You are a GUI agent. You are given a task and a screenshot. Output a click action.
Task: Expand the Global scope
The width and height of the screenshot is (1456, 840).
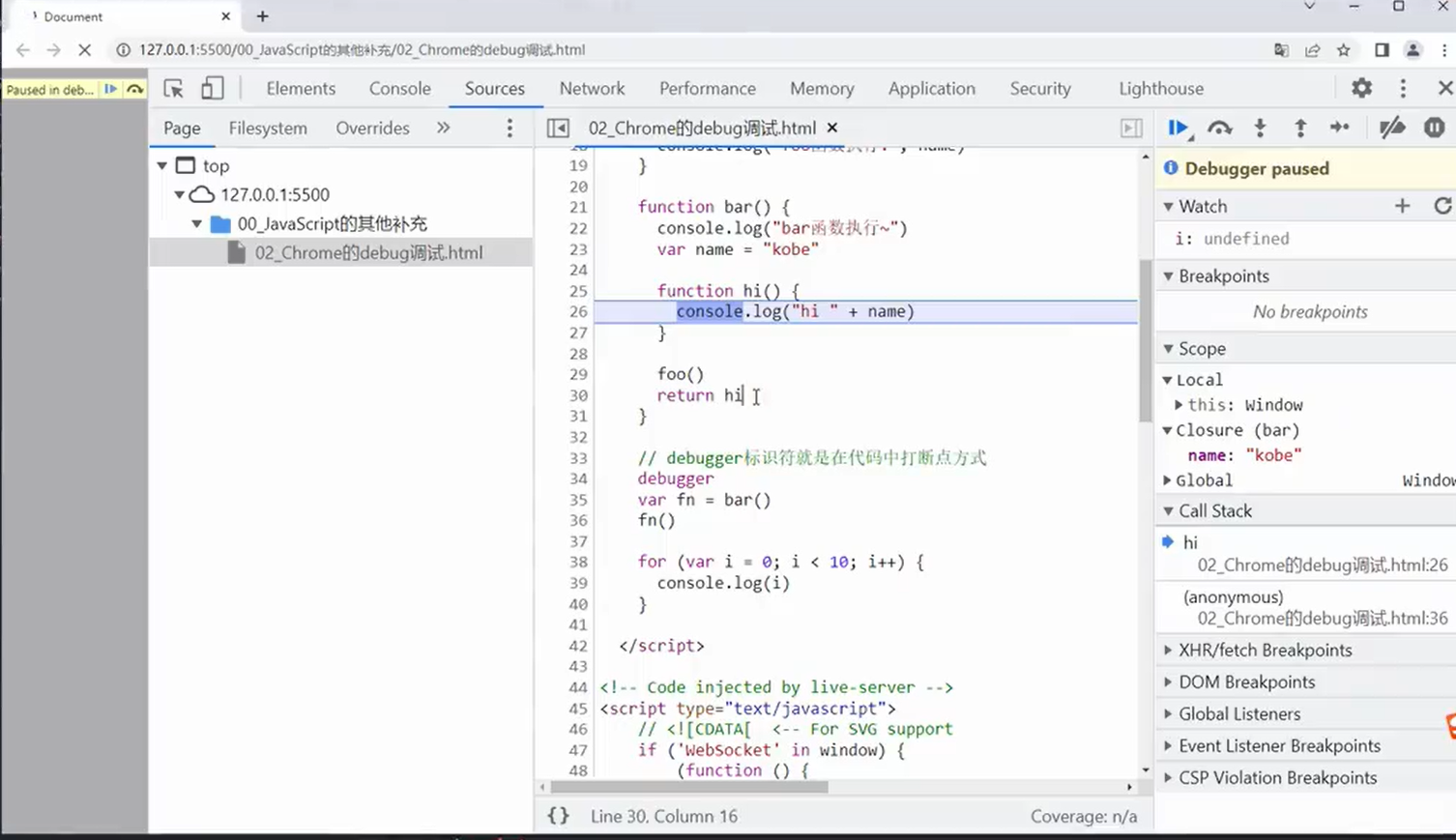point(1167,480)
